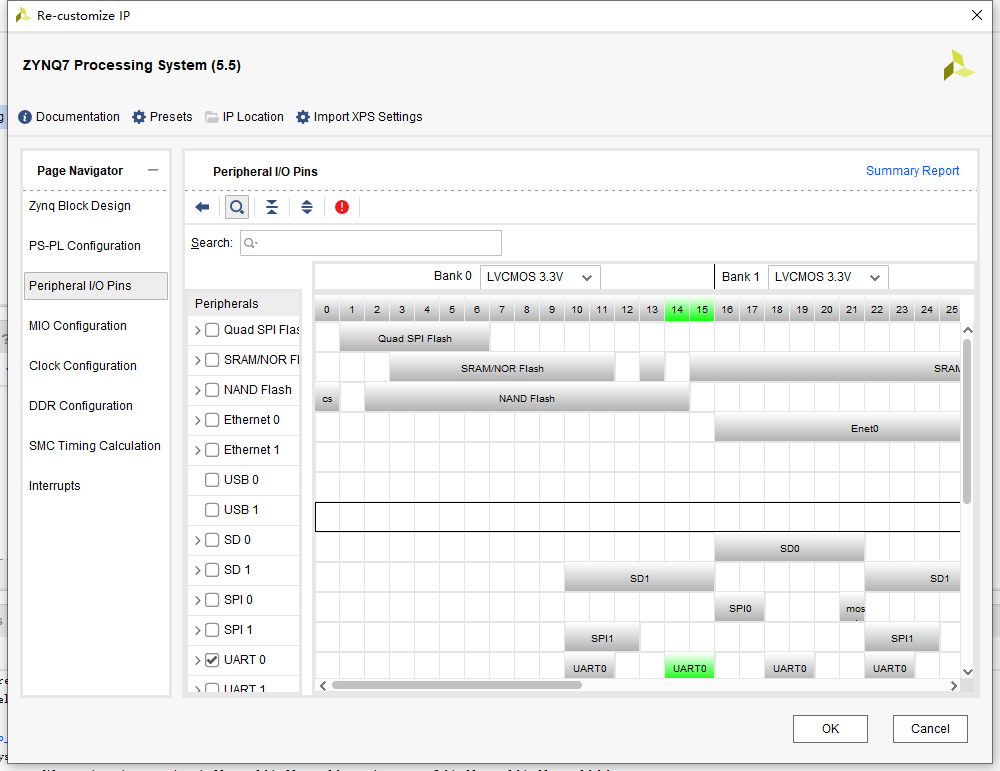This screenshot has width=1000, height=771.
Task: Expand the NAND Flash row
Action: click(x=198, y=390)
